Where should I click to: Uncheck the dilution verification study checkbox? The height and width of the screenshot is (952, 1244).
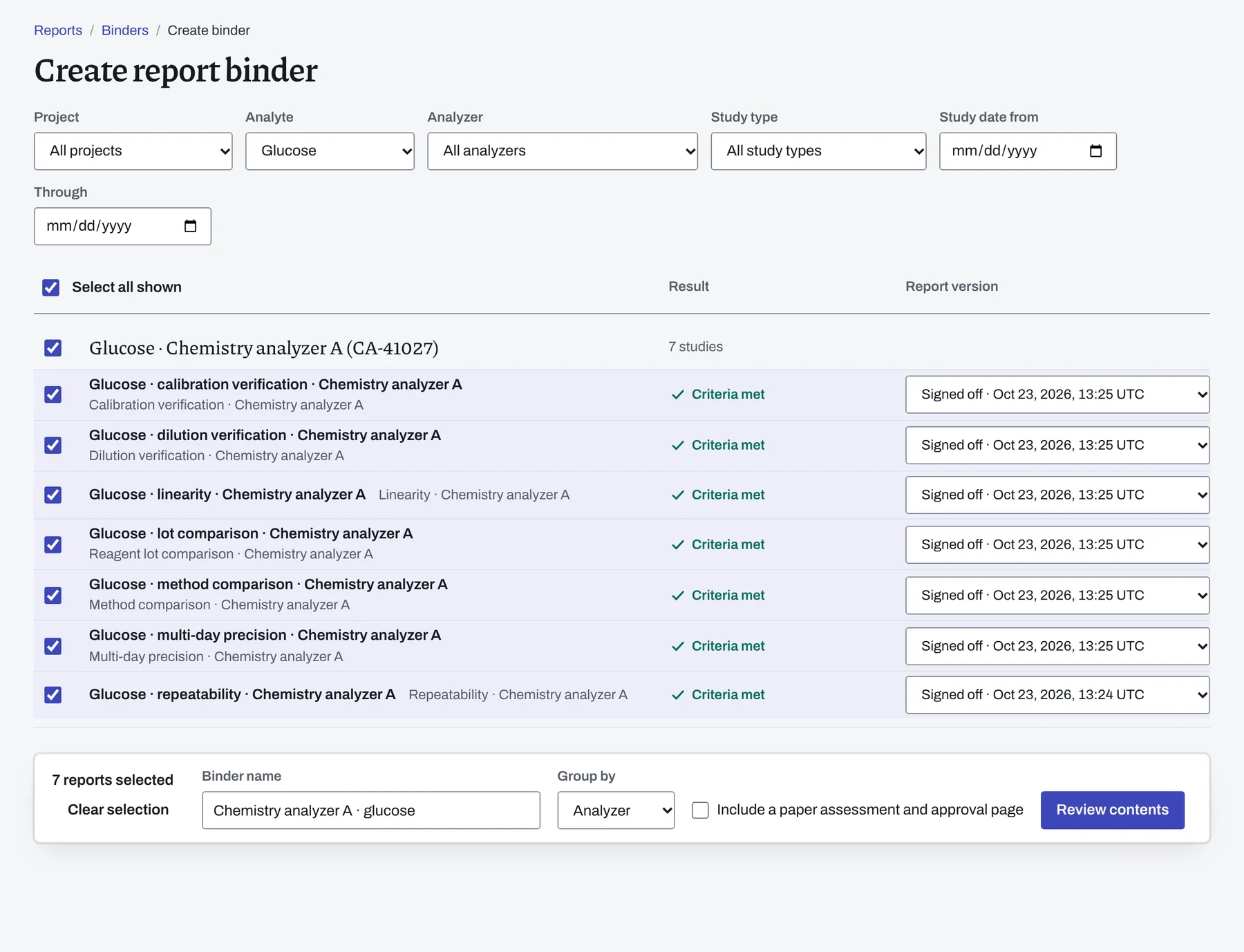click(53, 445)
